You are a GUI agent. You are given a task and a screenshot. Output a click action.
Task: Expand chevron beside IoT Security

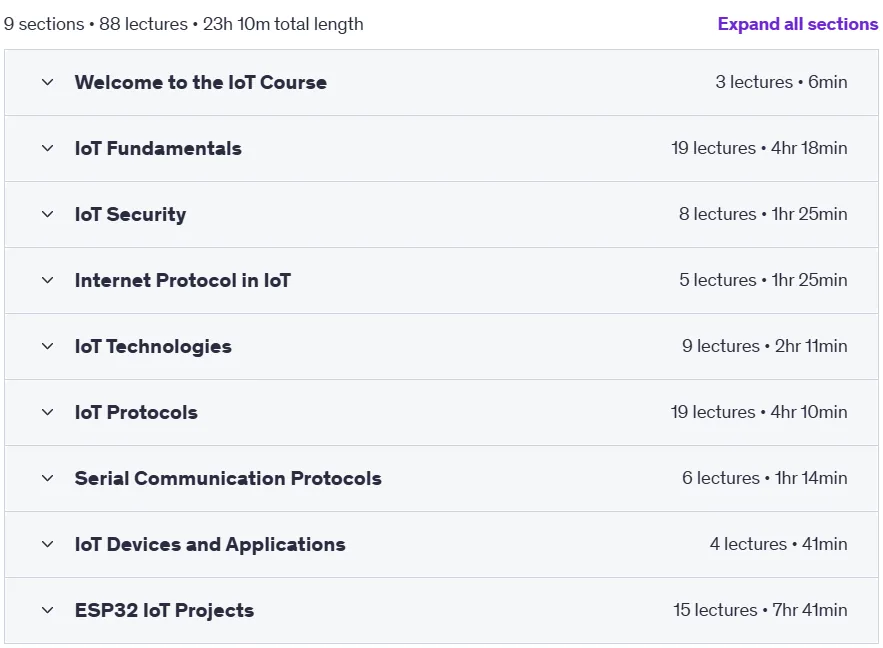coord(48,214)
